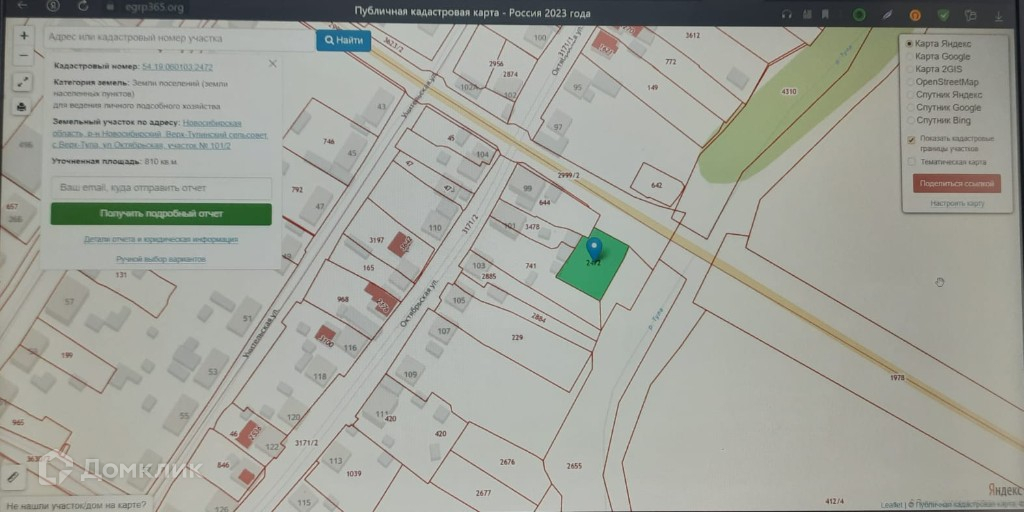
Task: Click Не нашли участок/дом на карте? tab
Action: pos(76,504)
